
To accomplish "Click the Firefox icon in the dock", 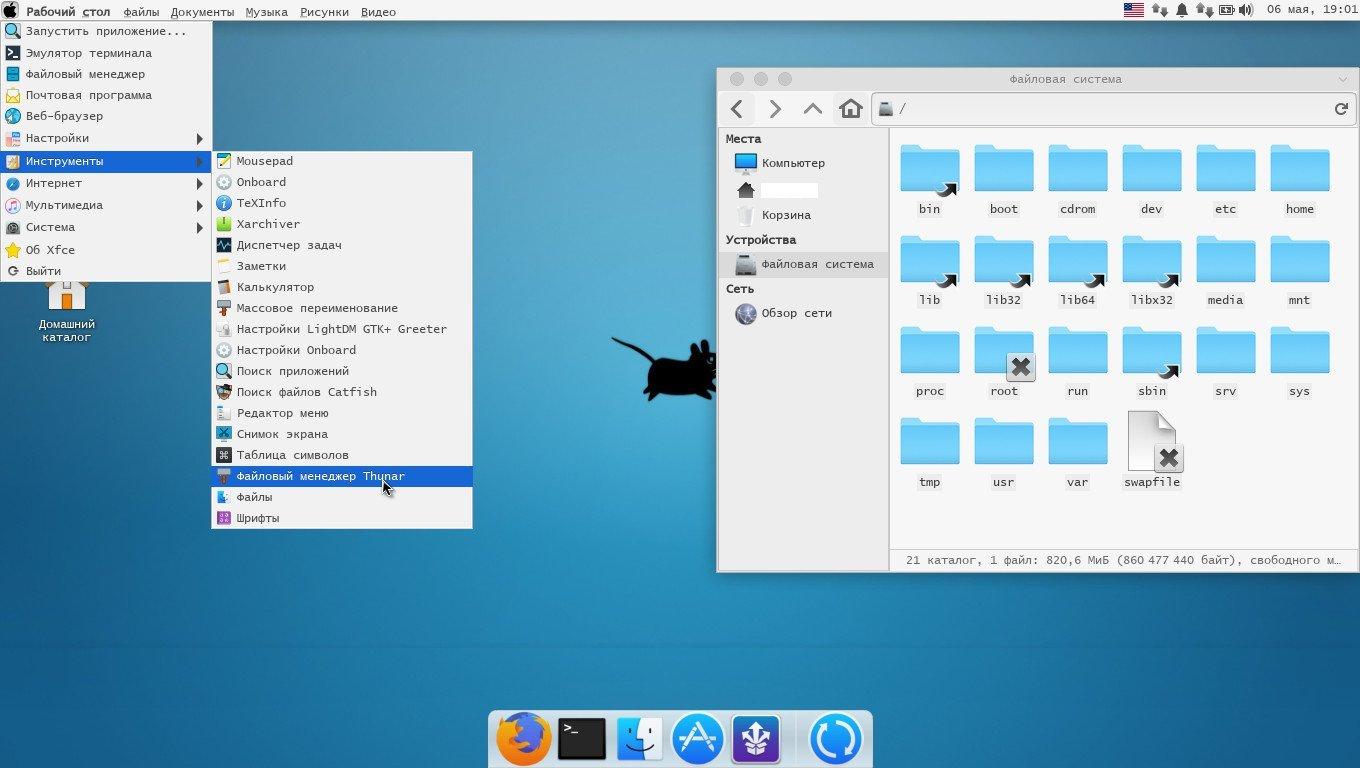I will click(x=523, y=740).
